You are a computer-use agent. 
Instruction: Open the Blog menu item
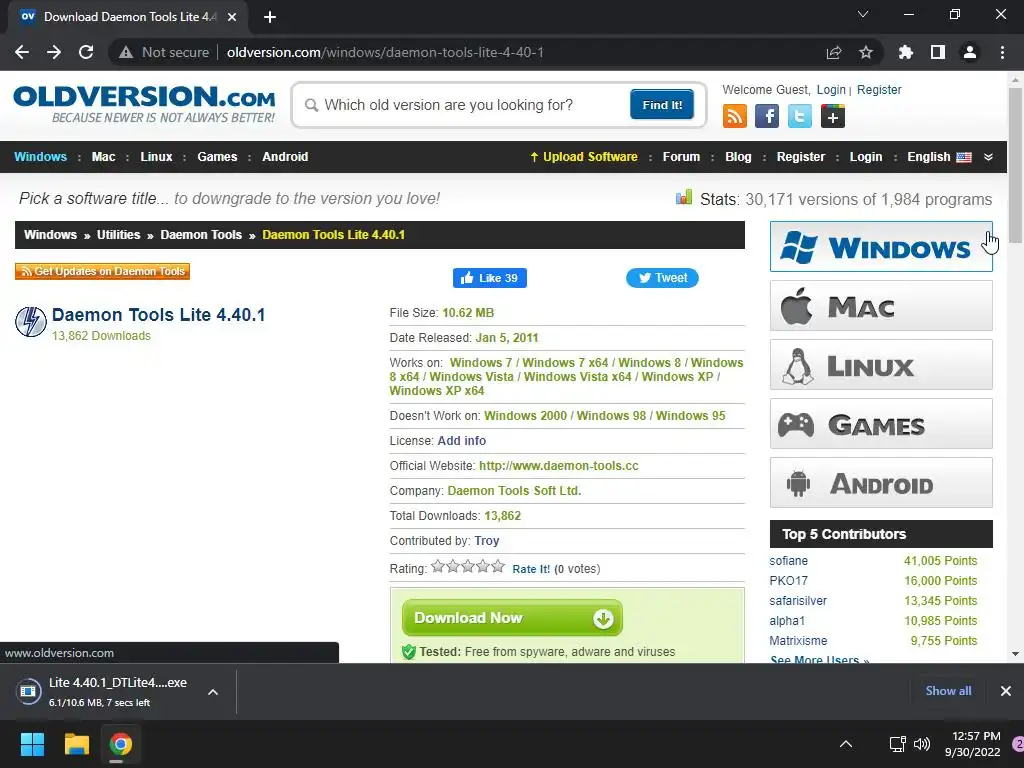(738, 157)
